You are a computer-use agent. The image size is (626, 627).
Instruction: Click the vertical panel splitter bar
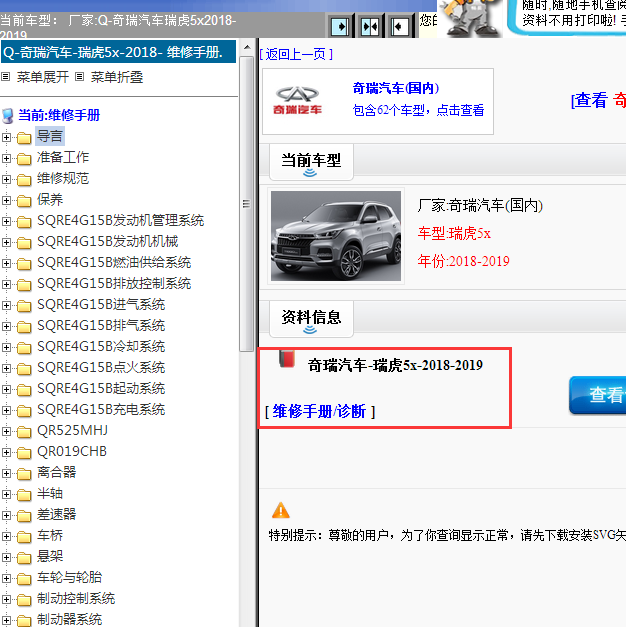(257, 332)
